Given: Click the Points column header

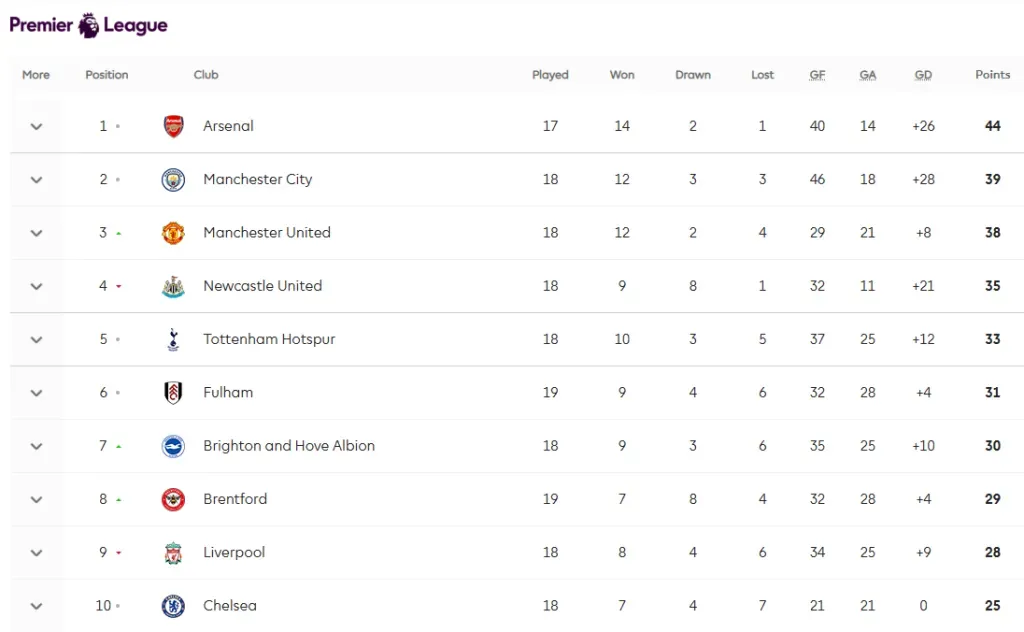Looking at the screenshot, I should point(992,75).
